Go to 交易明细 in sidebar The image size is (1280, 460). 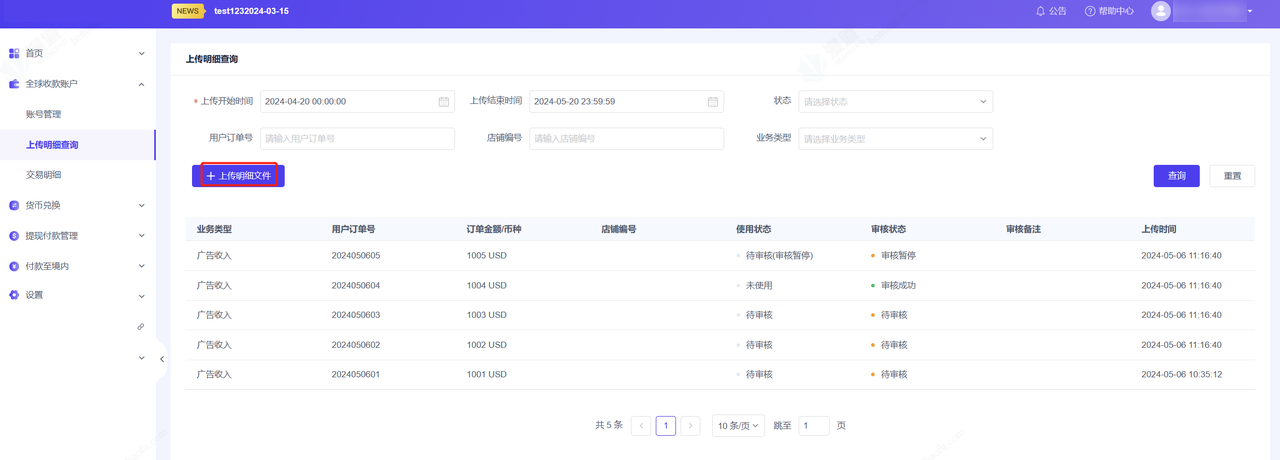44,175
